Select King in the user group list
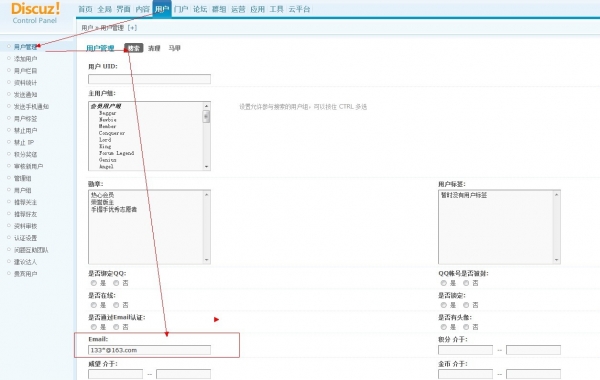The height and width of the screenshot is (380, 600). pyautogui.click(x=105, y=146)
